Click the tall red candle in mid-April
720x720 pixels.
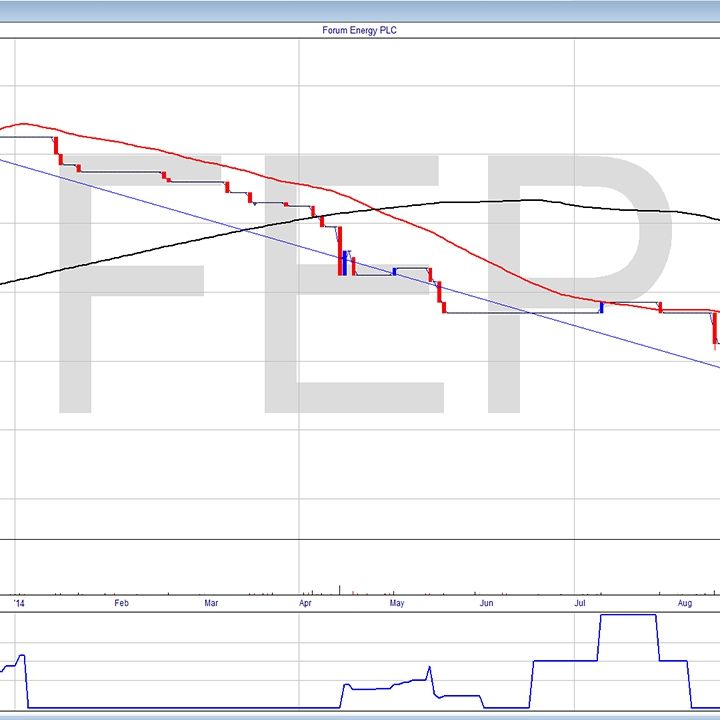[340, 250]
